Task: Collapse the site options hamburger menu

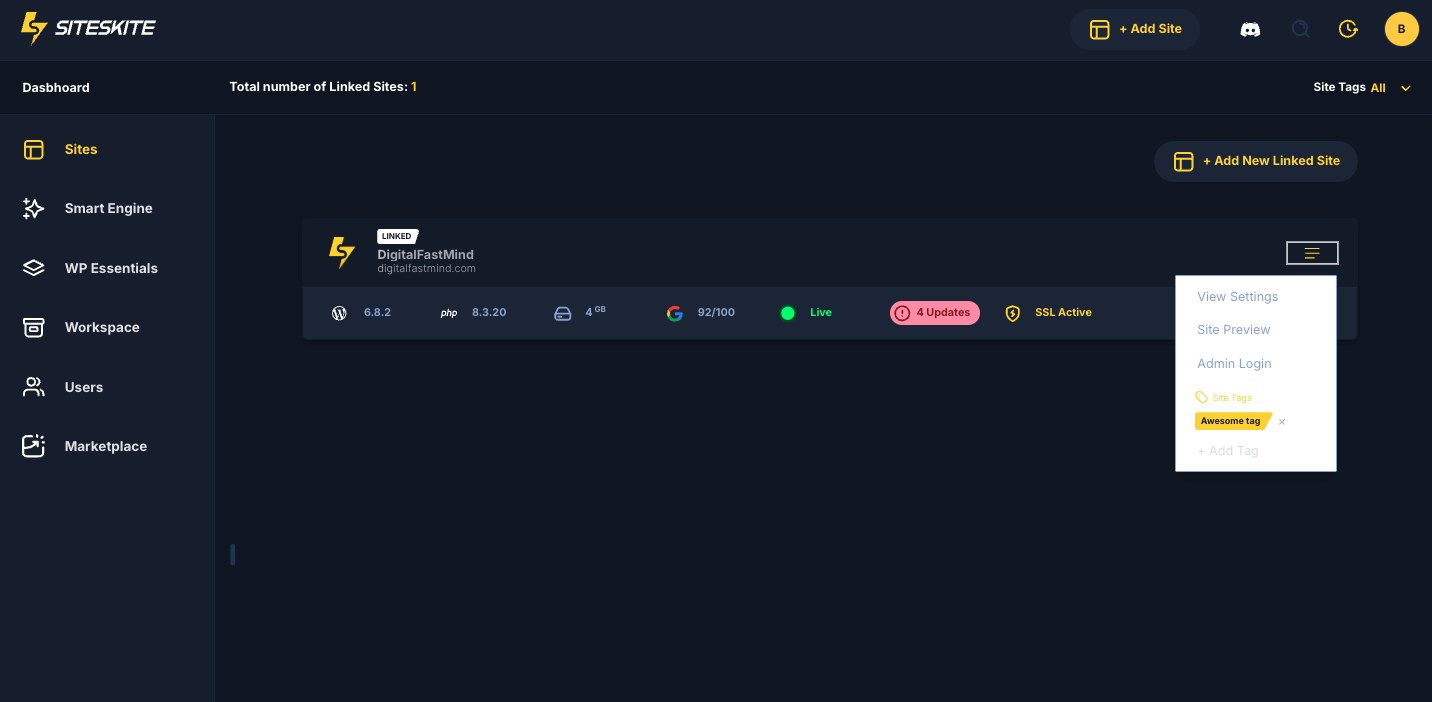Action: coord(1312,253)
